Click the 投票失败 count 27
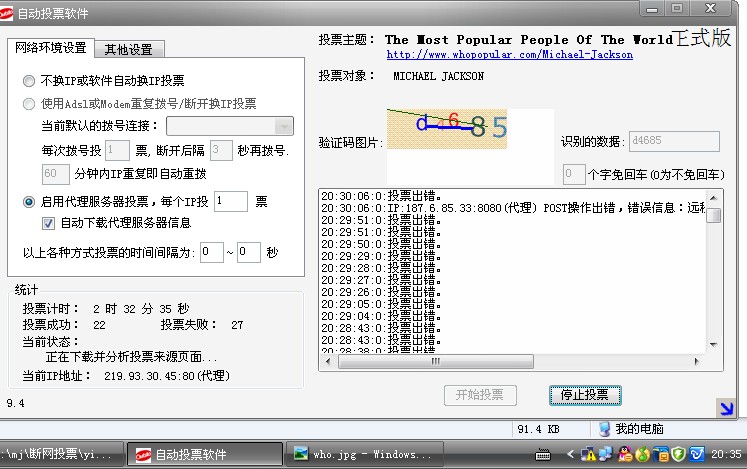The image size is (747, 469). click(x=237, y=325)
